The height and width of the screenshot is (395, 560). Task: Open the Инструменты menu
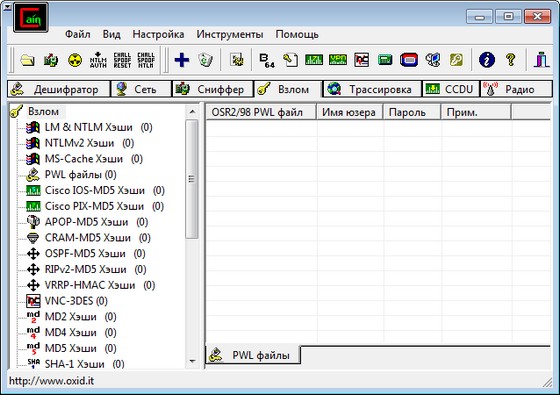230,35
